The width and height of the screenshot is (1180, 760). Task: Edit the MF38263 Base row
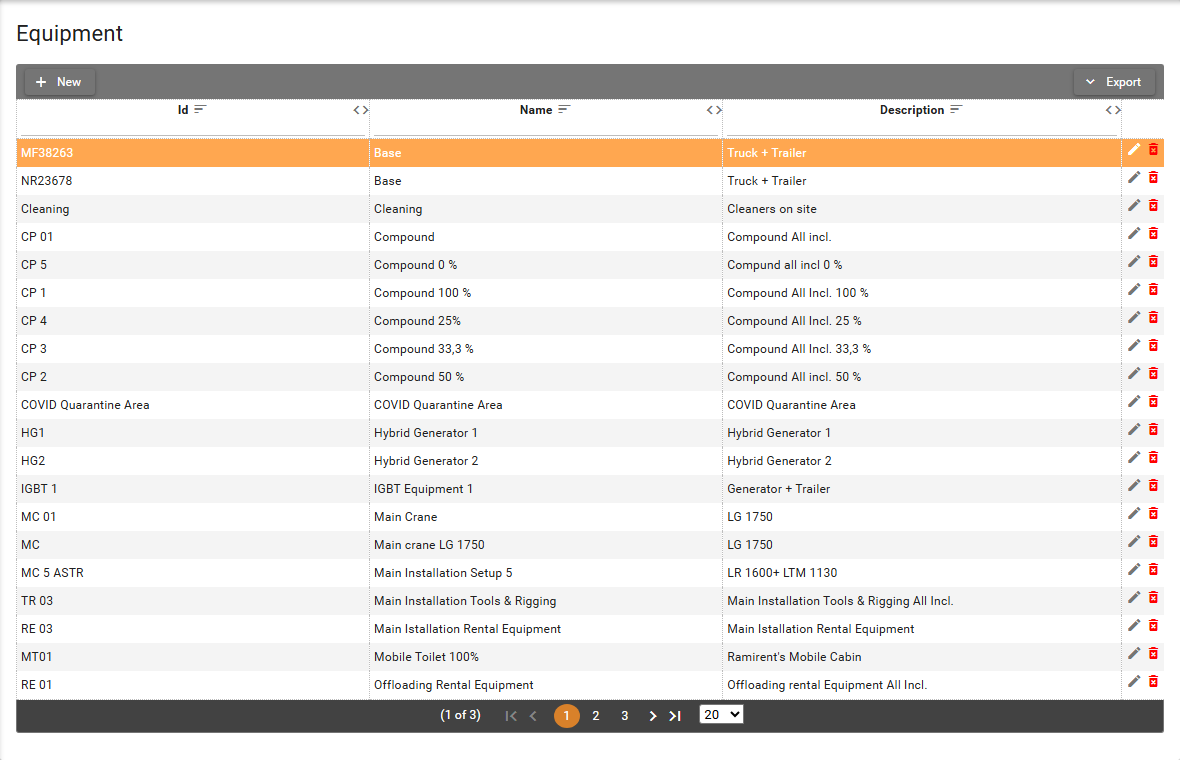1134,150
